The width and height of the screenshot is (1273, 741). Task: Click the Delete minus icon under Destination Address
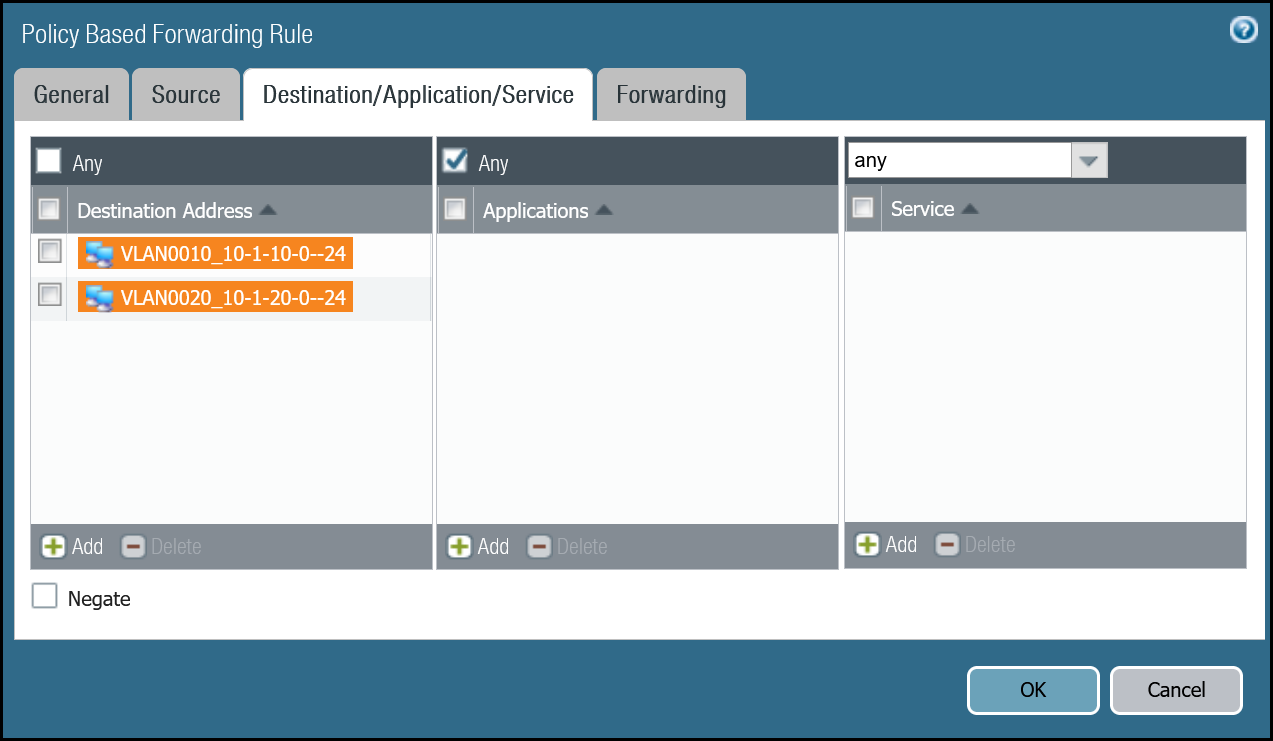click(x=133, y=547)
